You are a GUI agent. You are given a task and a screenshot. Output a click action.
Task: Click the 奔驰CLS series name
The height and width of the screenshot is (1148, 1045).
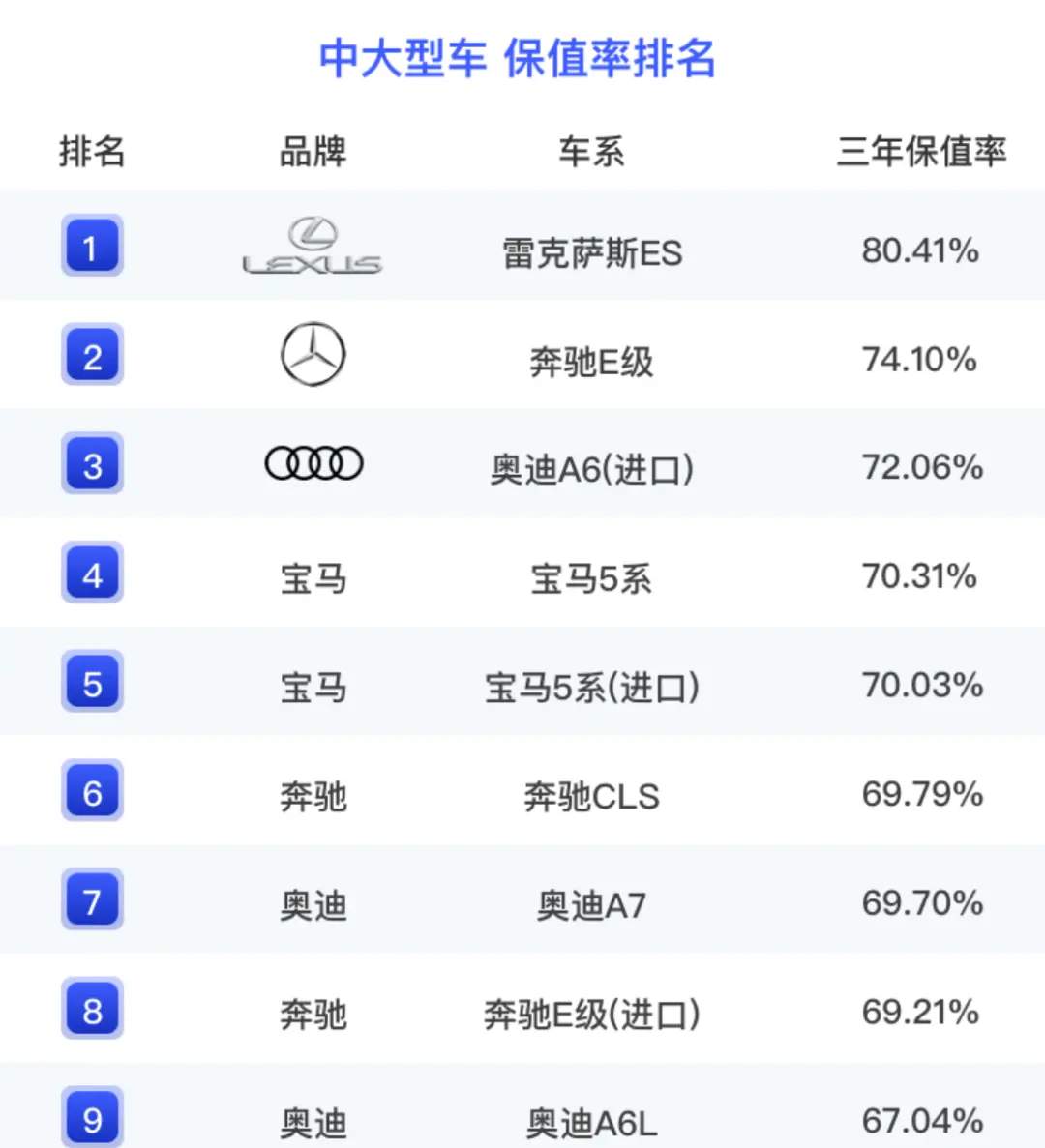[x=592, y=797]
